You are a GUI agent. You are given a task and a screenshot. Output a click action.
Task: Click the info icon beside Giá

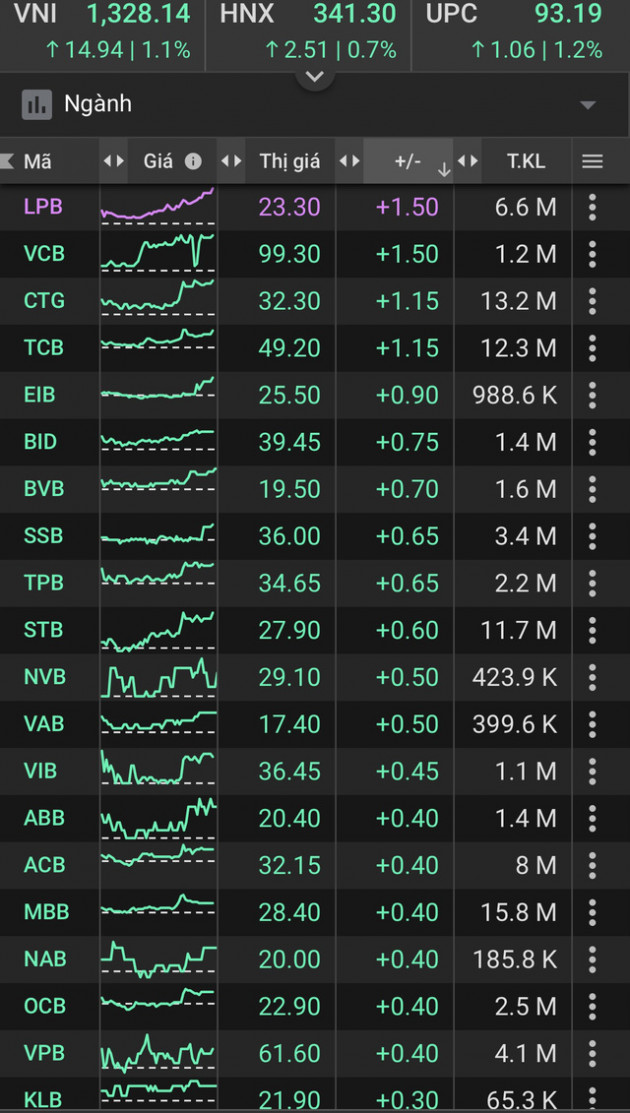193,162
